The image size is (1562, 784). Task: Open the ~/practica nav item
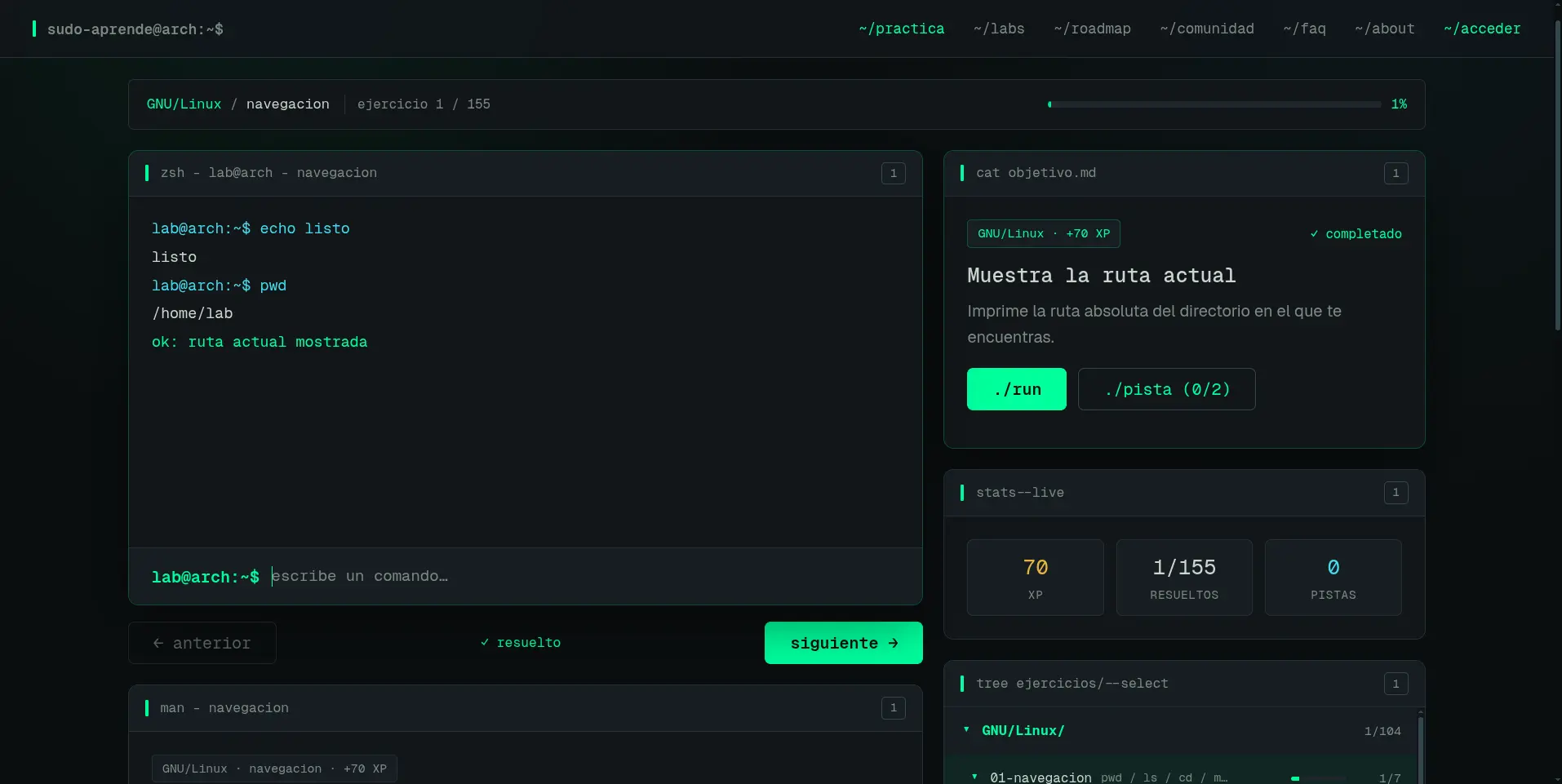(x=901, y=29)
